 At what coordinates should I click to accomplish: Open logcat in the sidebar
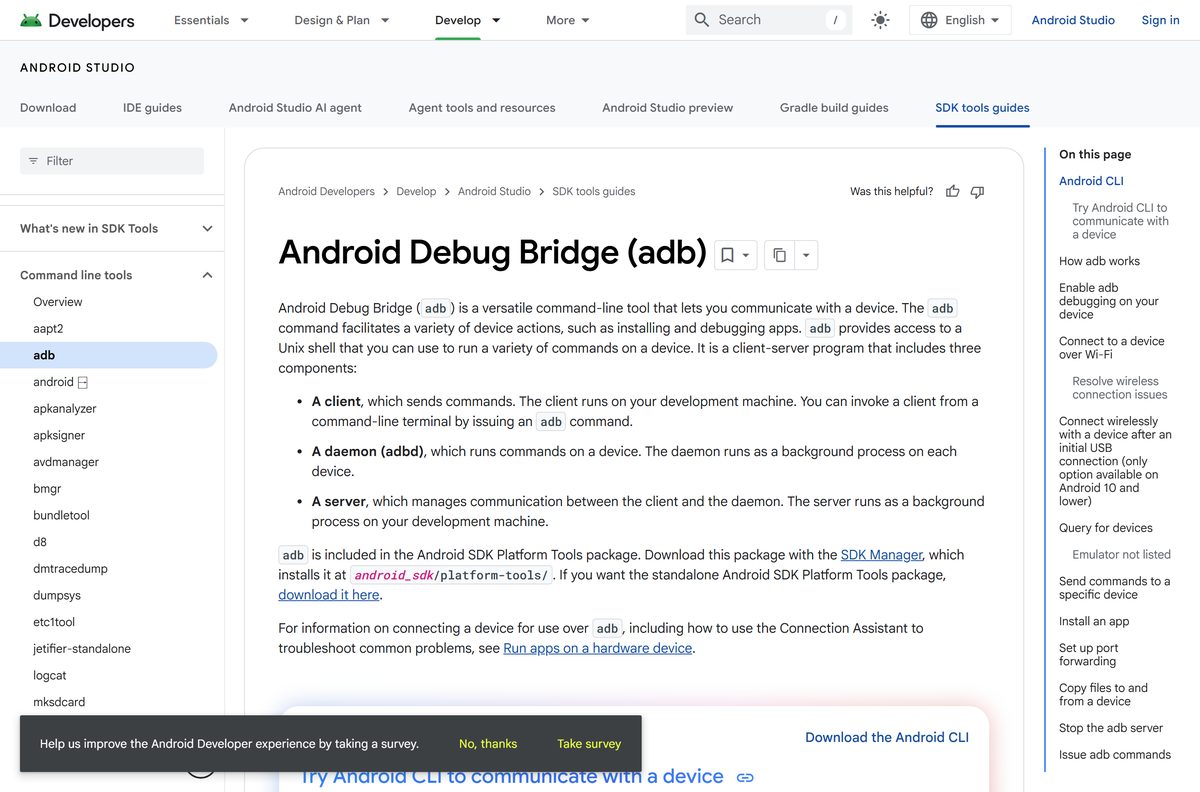(50, 675)
